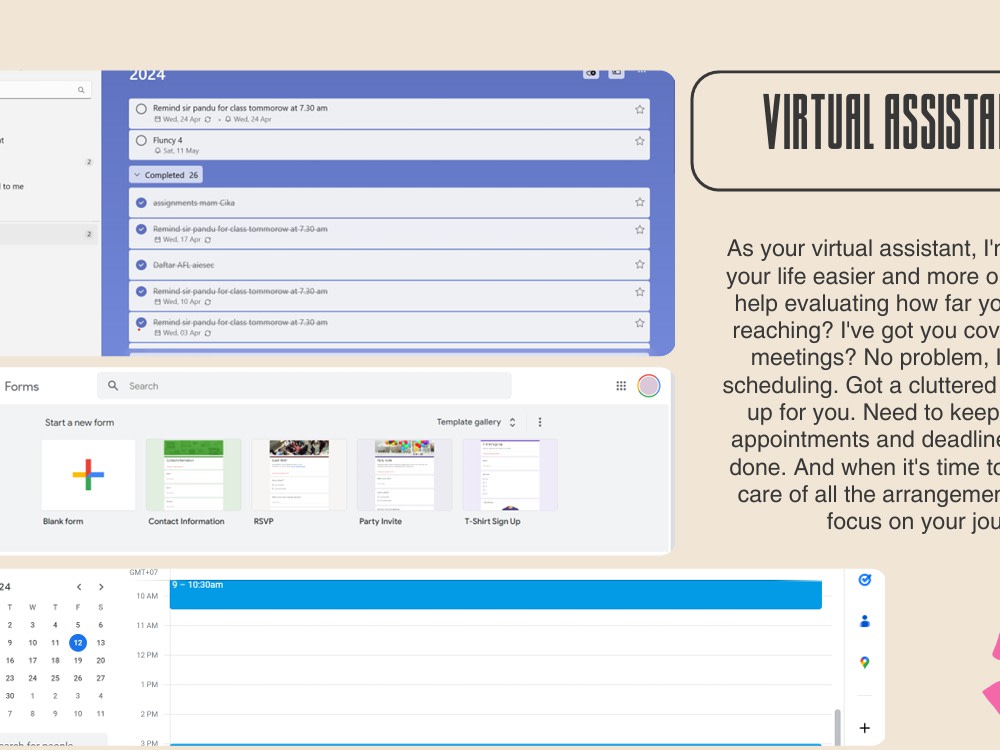
Task: Click the Forms logo text
Action: (22, 386)
